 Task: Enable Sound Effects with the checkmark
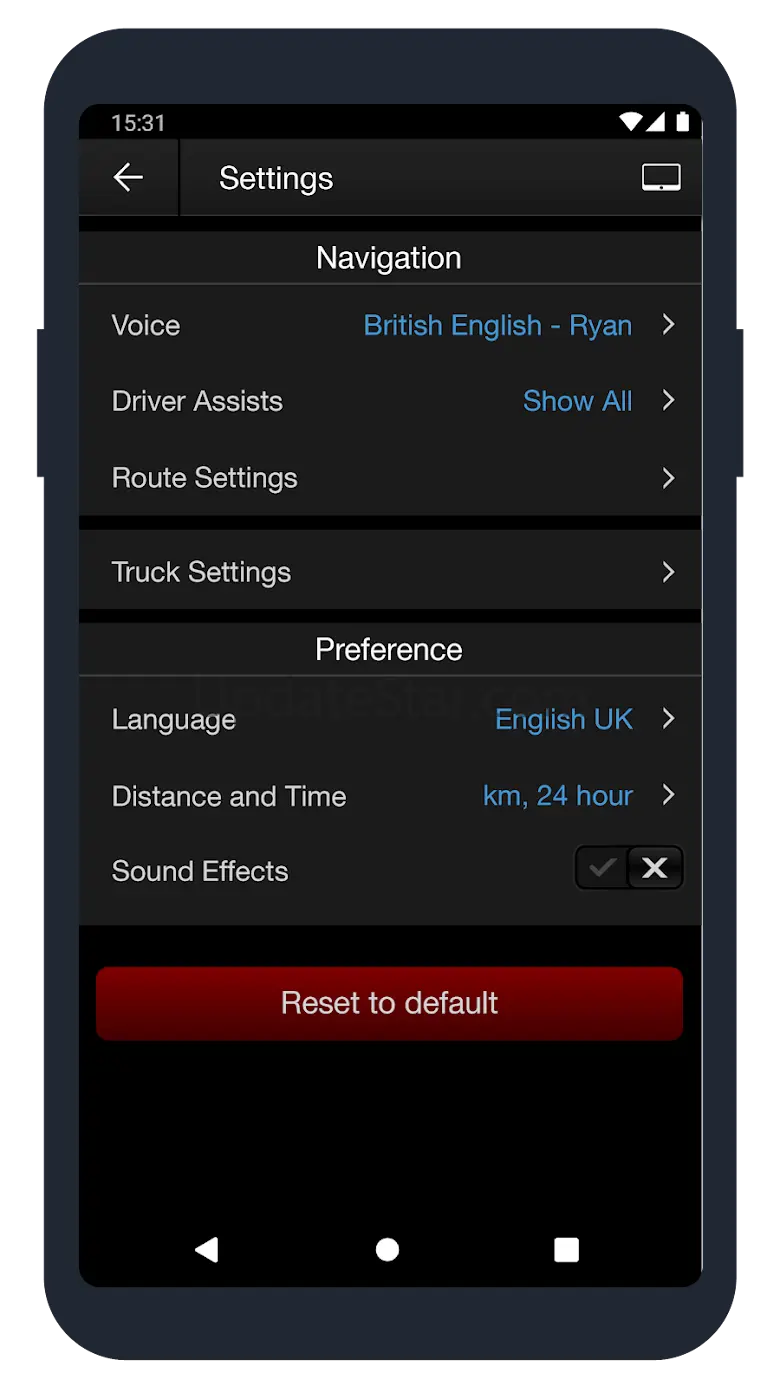click(602, 868)
